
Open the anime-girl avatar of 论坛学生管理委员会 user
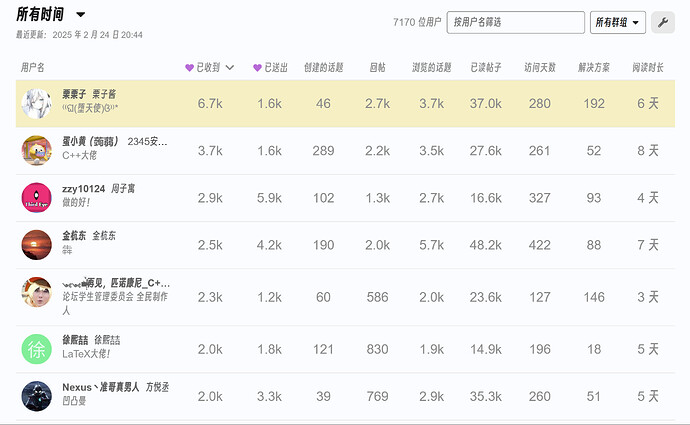[x=37, y=292]
